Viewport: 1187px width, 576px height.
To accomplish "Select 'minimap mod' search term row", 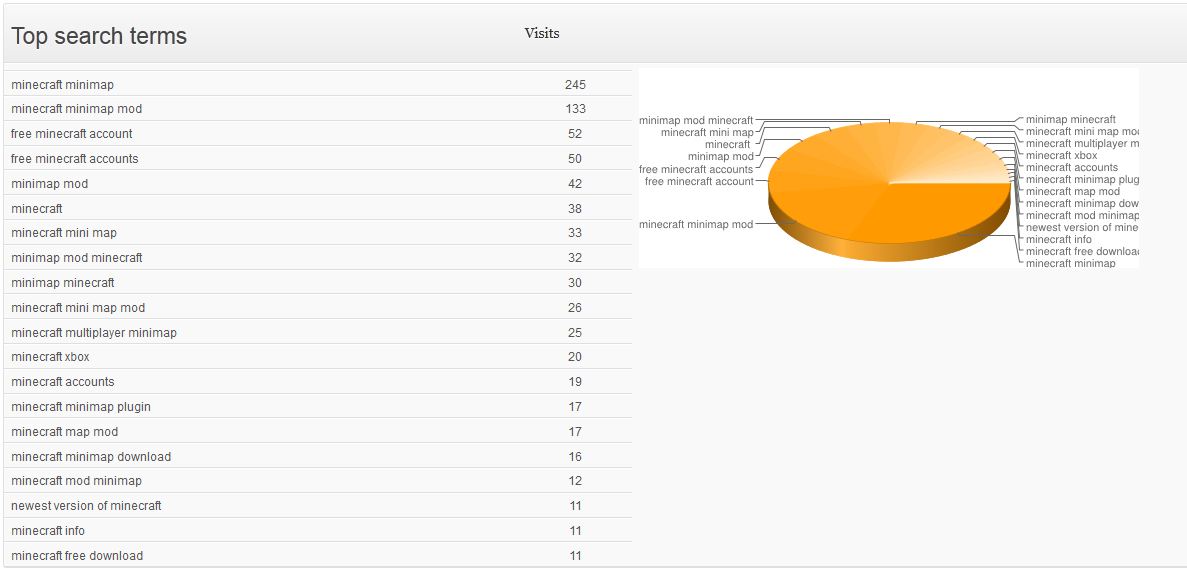I will (x=317, y=183).
